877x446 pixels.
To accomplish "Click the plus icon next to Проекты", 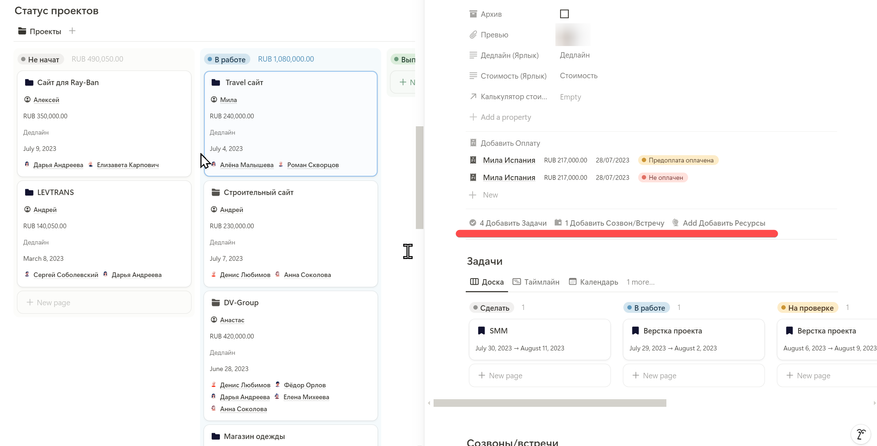I will click(x=72, y=31).
